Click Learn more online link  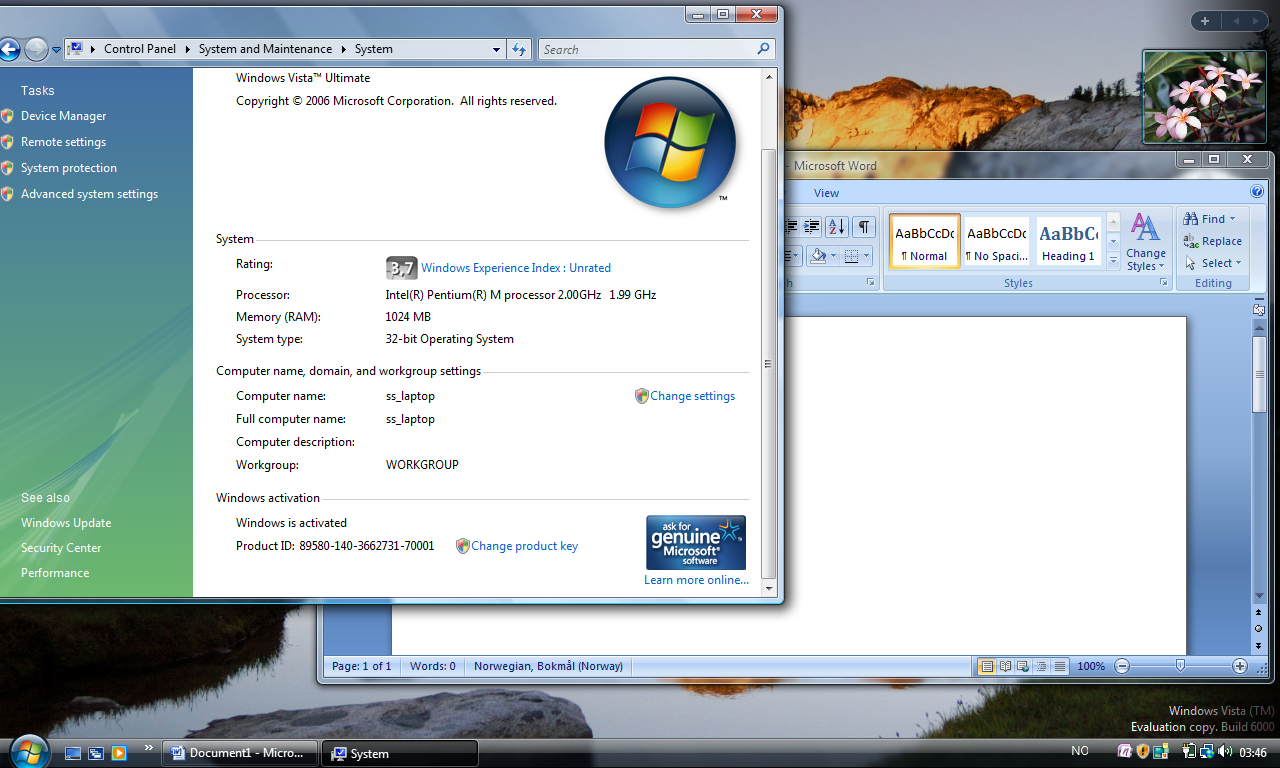coord(696,580)
